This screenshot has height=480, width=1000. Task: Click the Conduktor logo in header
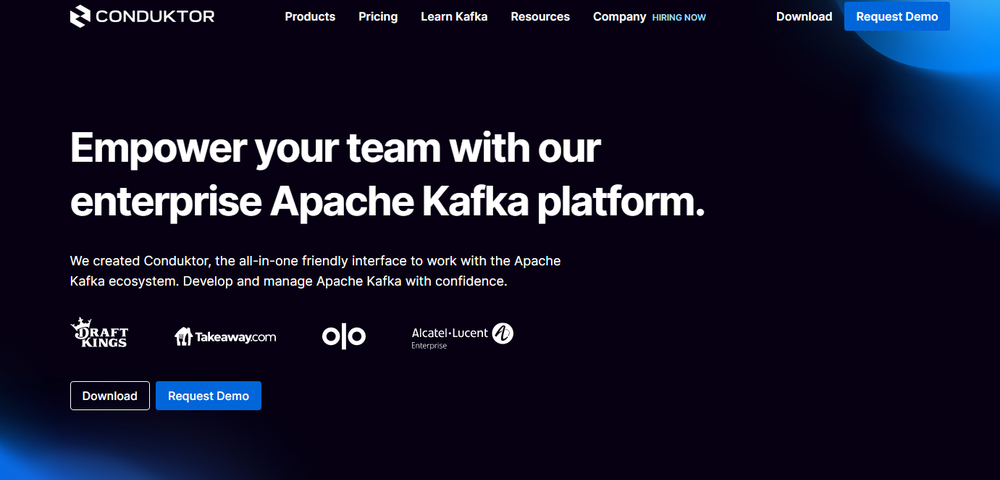[x=142, y=17]
